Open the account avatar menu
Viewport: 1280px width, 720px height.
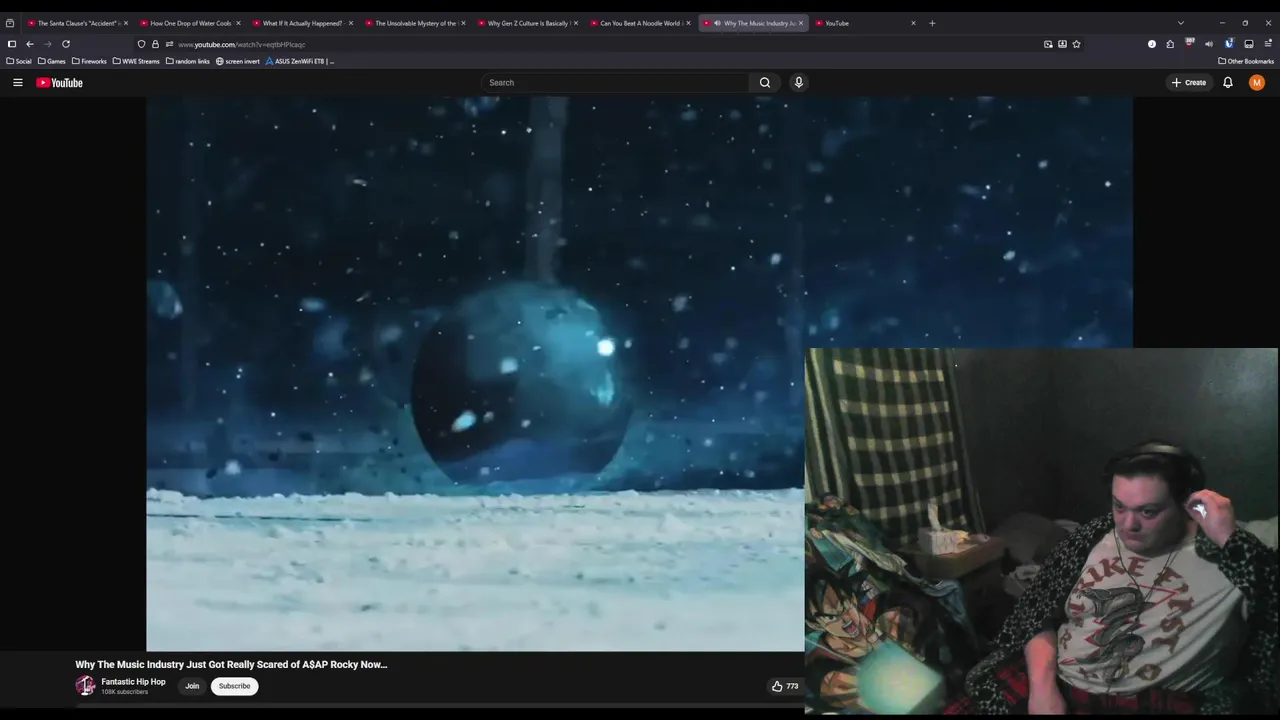(1257, 83)
